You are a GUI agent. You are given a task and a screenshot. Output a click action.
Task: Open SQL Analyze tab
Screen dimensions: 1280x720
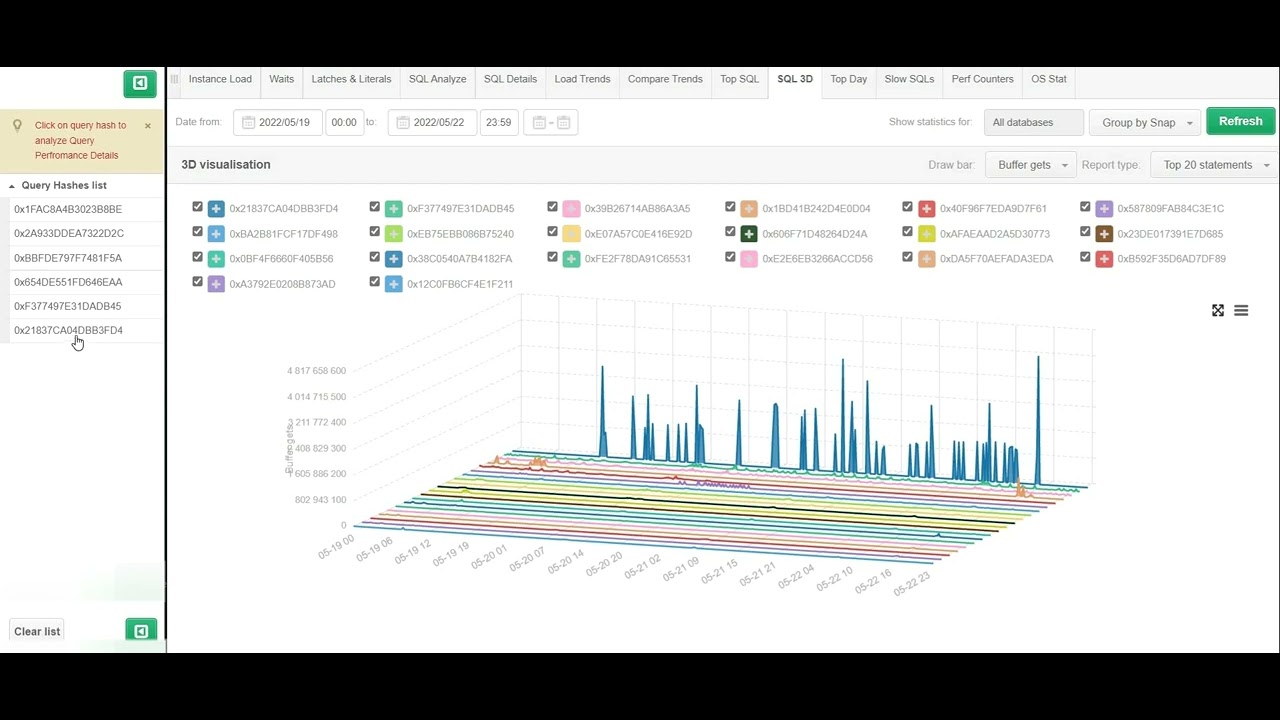point(437,79)
